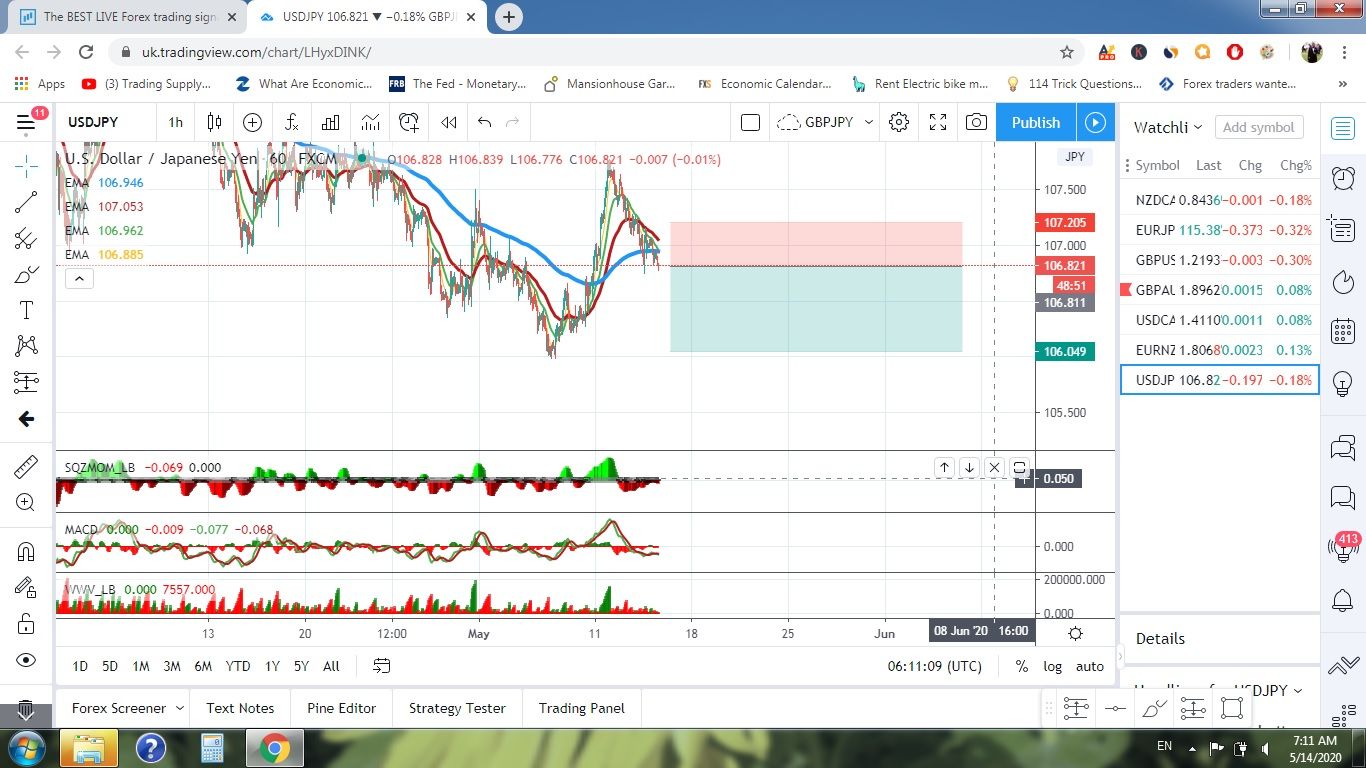Click the Publish button
Screen dimensions: 1366x768
click(x=1036, y=122)
